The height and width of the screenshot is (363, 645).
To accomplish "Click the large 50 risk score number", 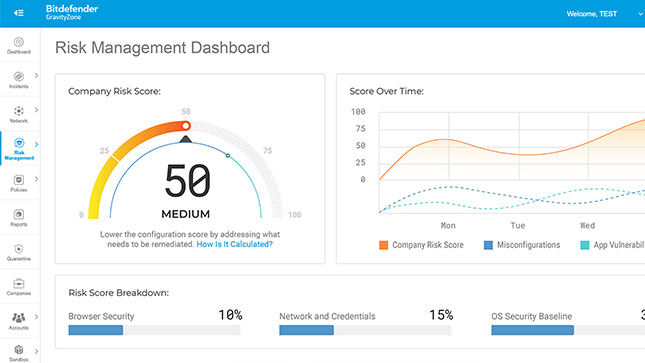I will tap(188, 180).
